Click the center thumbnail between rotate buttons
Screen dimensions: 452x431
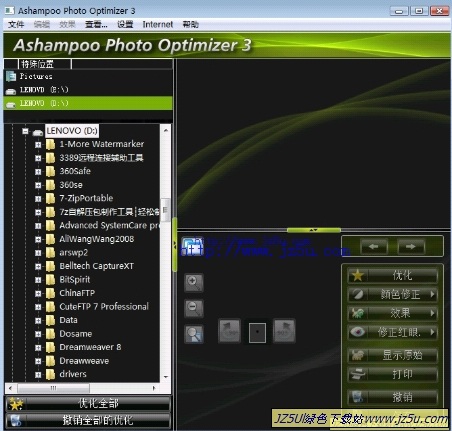(x=257, y=332)
